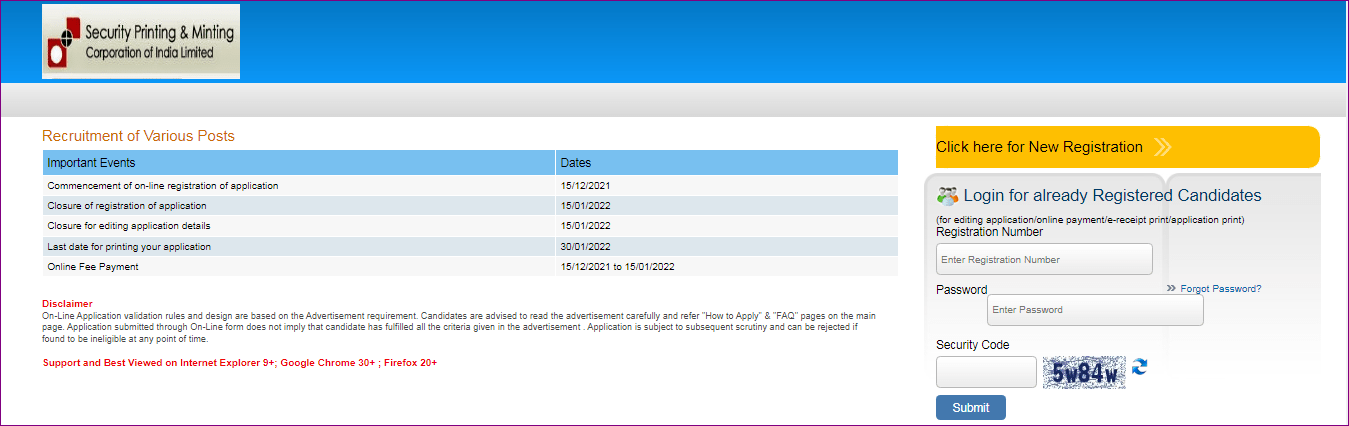The image size is (1349, 426).
Task: Refresh the captcha security code image
Action: point(1140,368)
